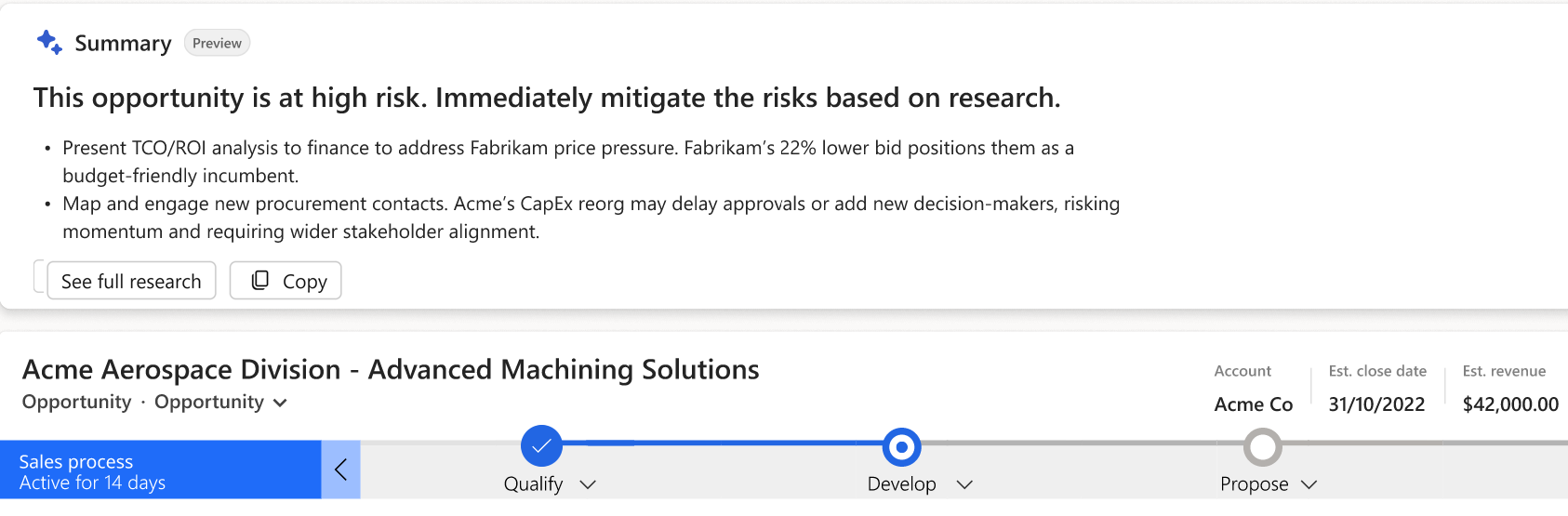
Task: Click the completed Qualify stage checkmark circle
Action: pos(541,446)
